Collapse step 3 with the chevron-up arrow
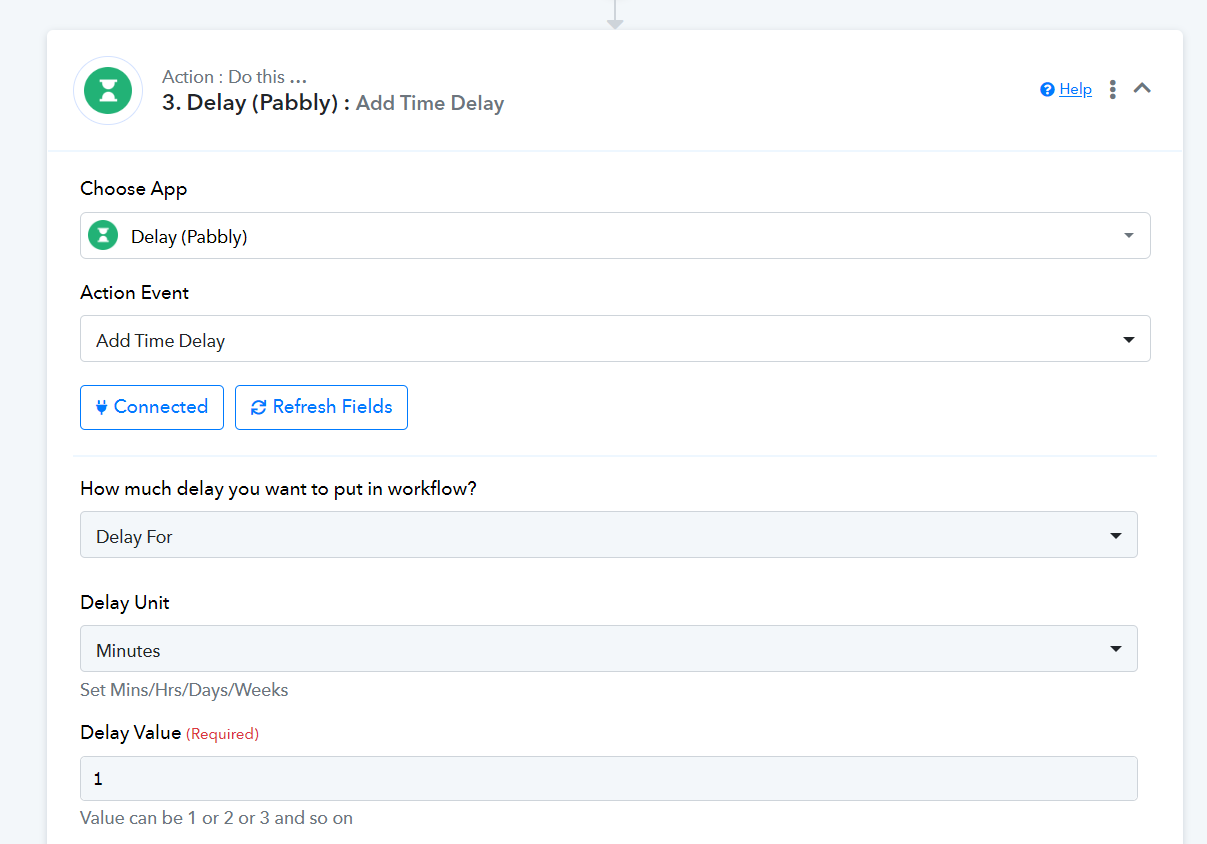This screenshot has width=1207, height=844. pos(1142,88)
